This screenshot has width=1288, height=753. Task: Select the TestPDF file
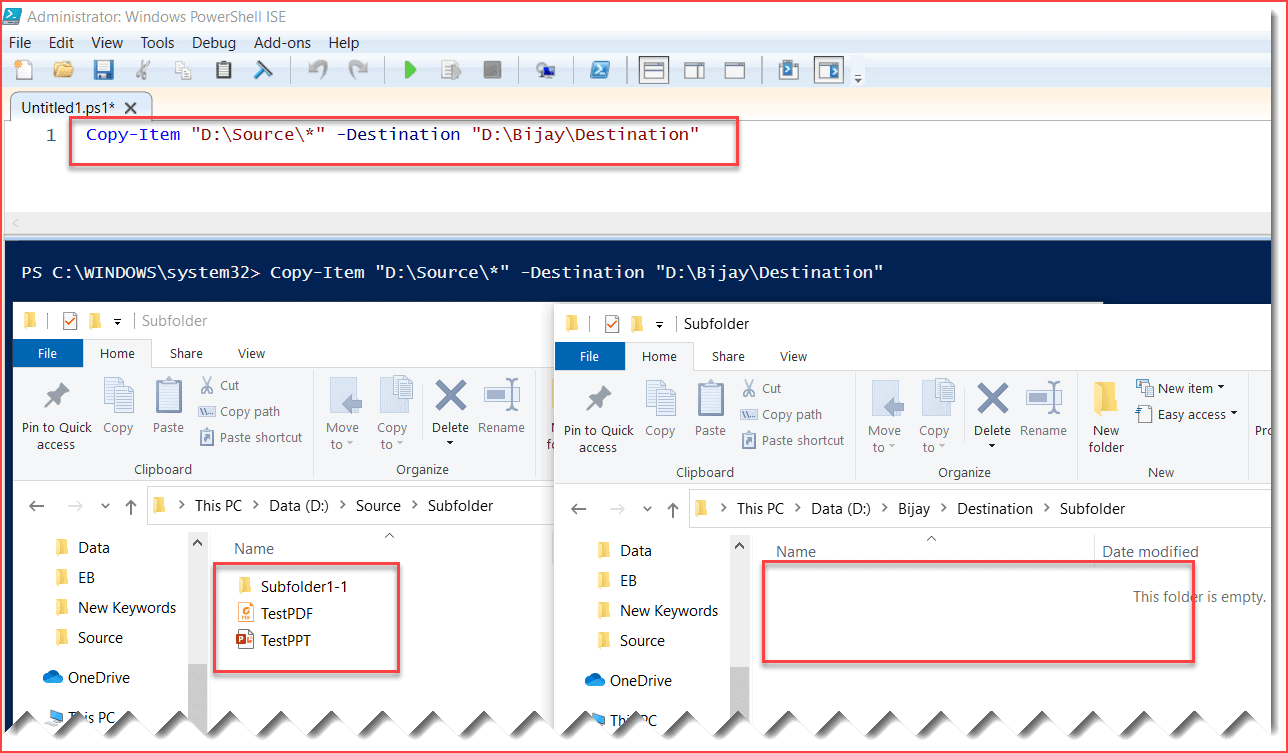click(274, 613)
